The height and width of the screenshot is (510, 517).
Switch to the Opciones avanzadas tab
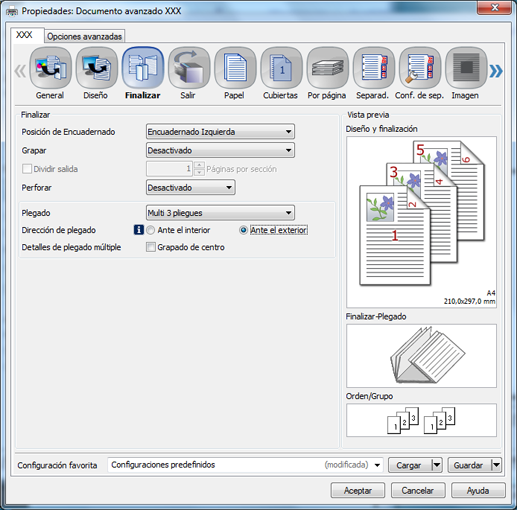tap(85, 36)
